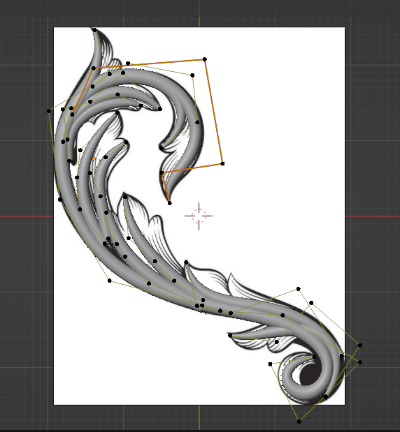400x432 pixels.
Task: Select the orange handle point at the top corner
Action: tap(205, 59)
